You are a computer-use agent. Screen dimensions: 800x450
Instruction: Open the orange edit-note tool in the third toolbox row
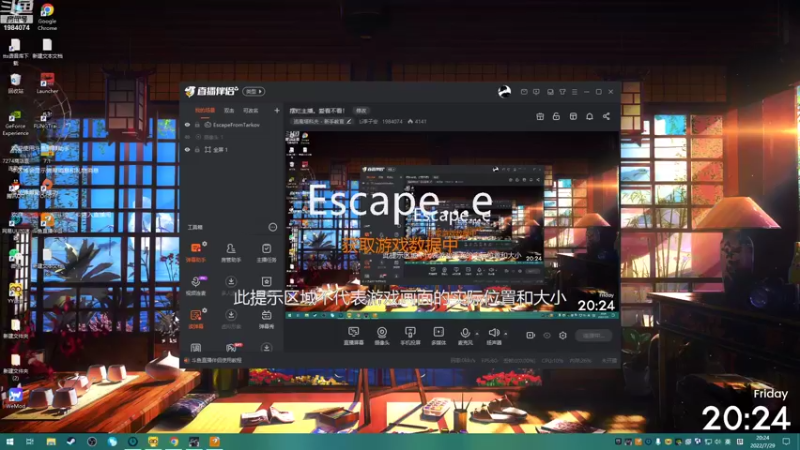[196, 315]
